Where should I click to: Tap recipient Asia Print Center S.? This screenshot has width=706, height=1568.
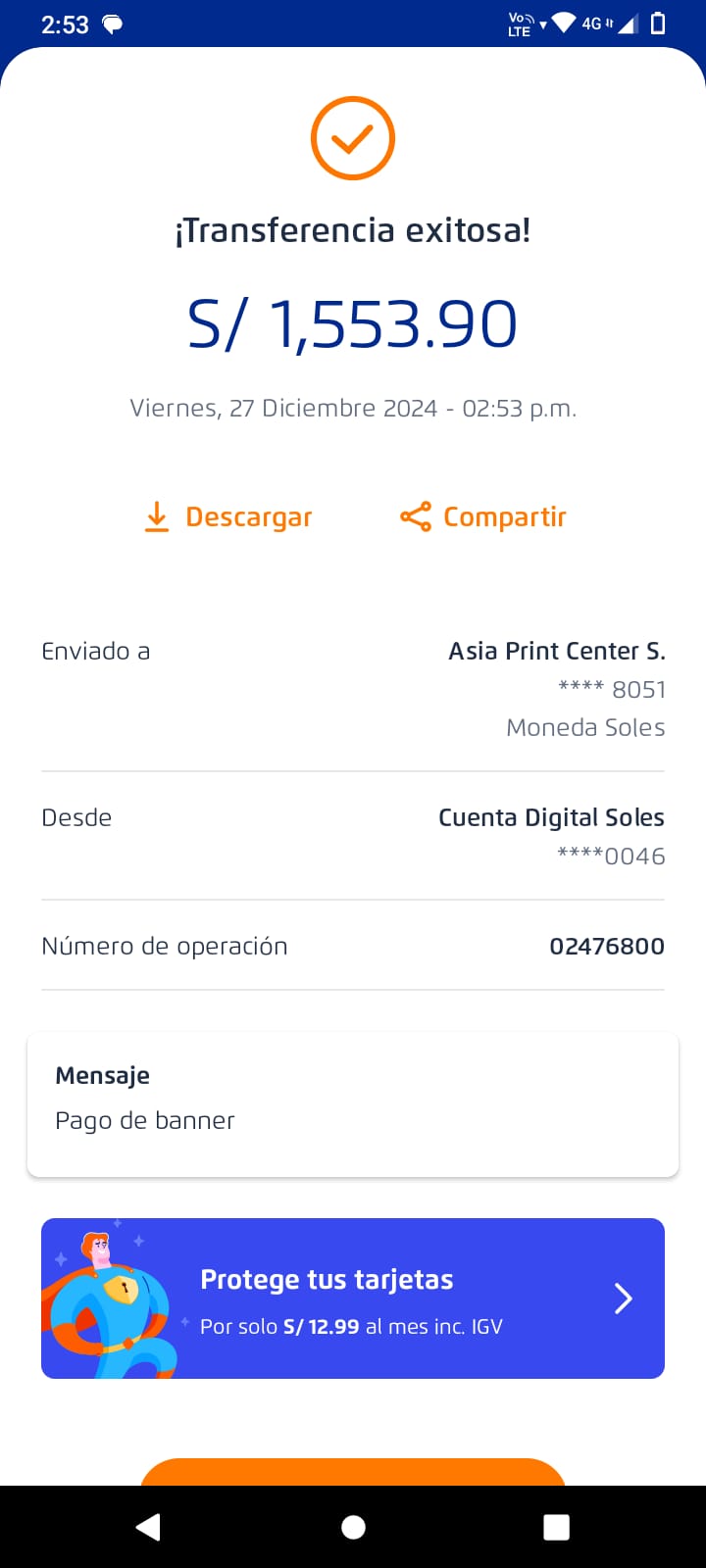pyautogui.click(x=556, y=651)
